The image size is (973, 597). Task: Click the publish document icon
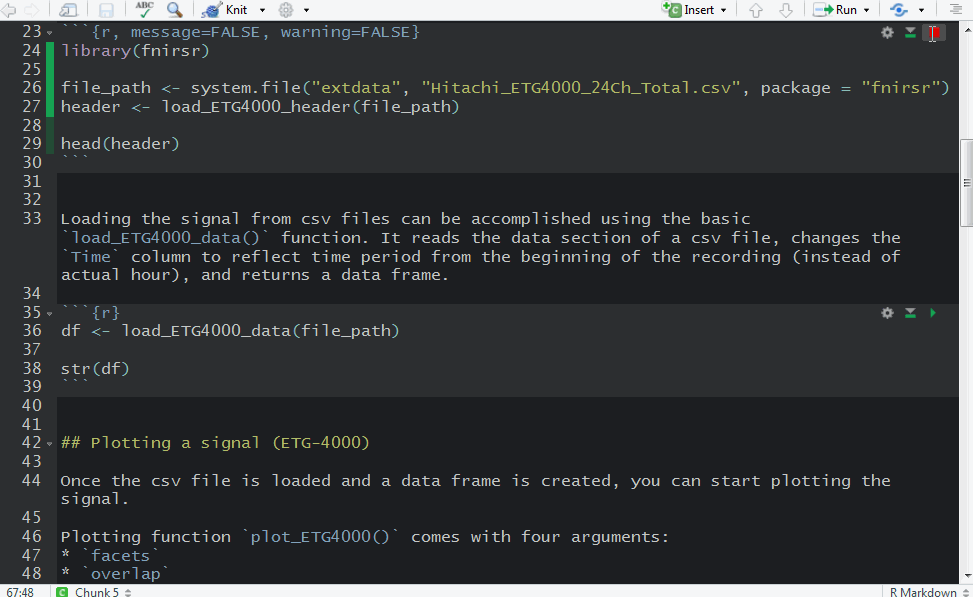pyautogui.click(x=899, y=10)
